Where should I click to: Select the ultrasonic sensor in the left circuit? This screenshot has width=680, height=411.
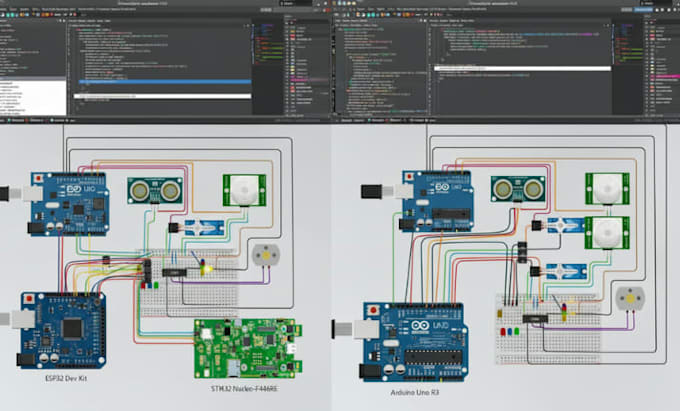pyautogui.click(x=155, y=190)
